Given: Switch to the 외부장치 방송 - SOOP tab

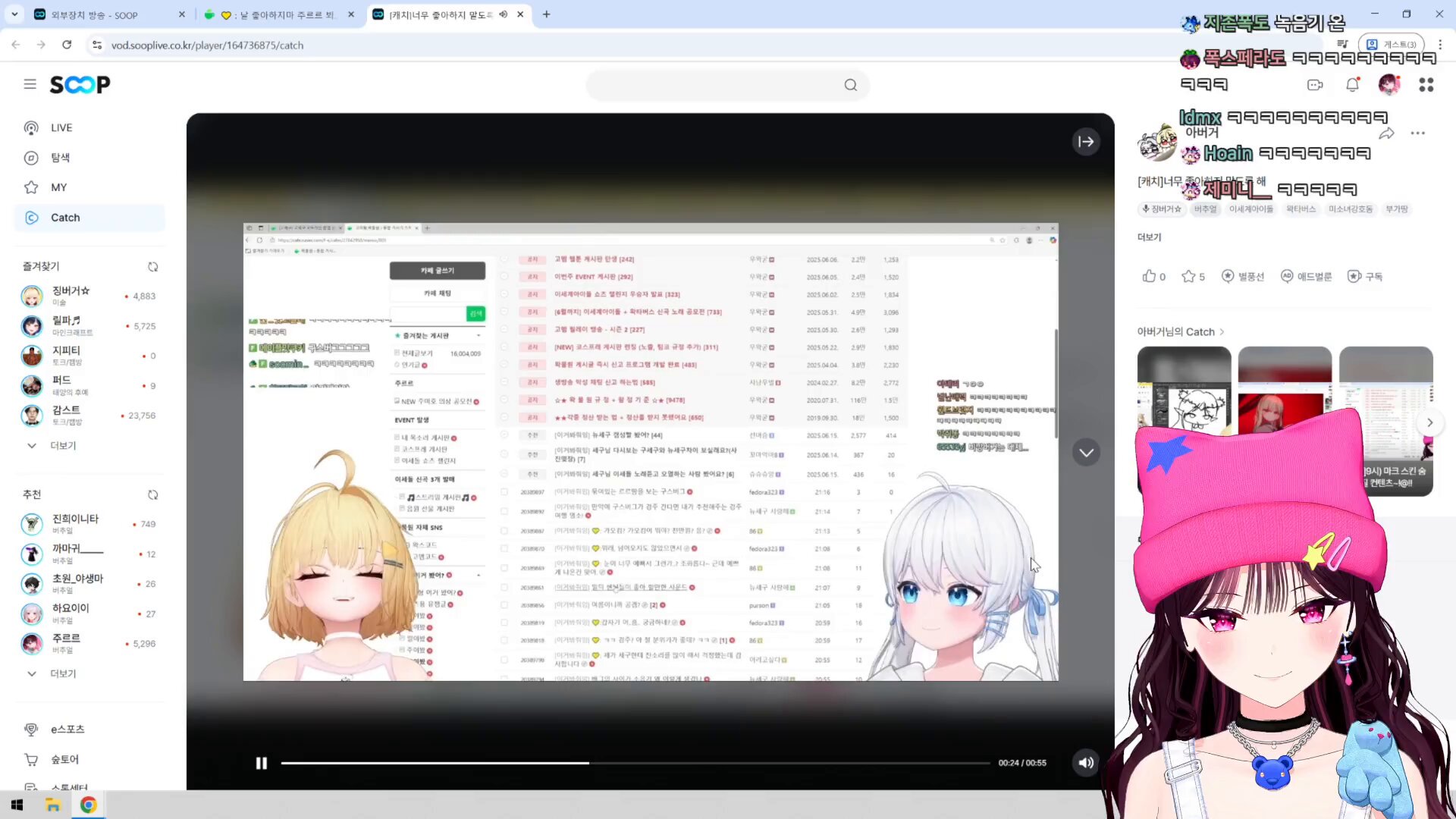Looking at the screenshot, I should click(95, 14).
